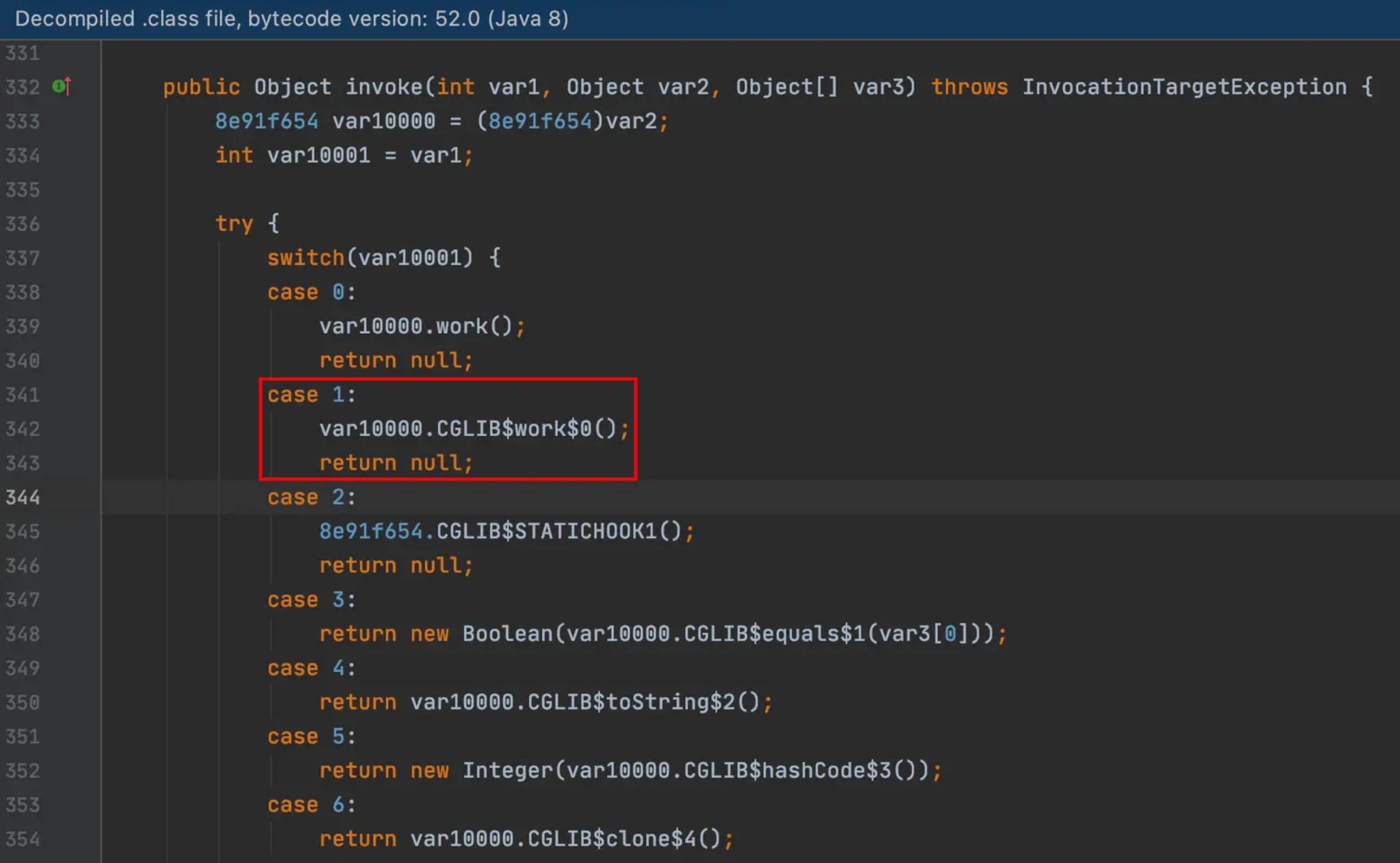Click 'case 3:' label
This screenshot has height=863, width=1400.
[311, 600]
